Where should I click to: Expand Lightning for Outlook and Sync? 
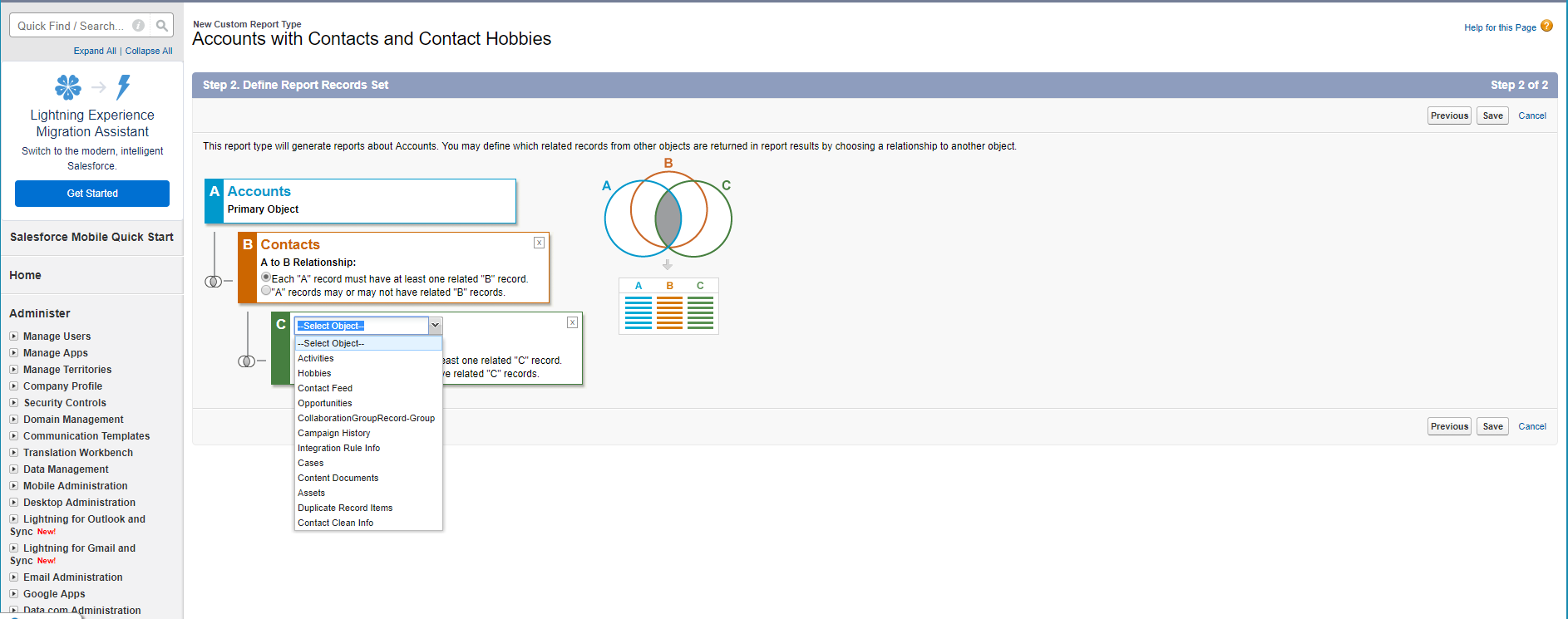tap(13, 519)
